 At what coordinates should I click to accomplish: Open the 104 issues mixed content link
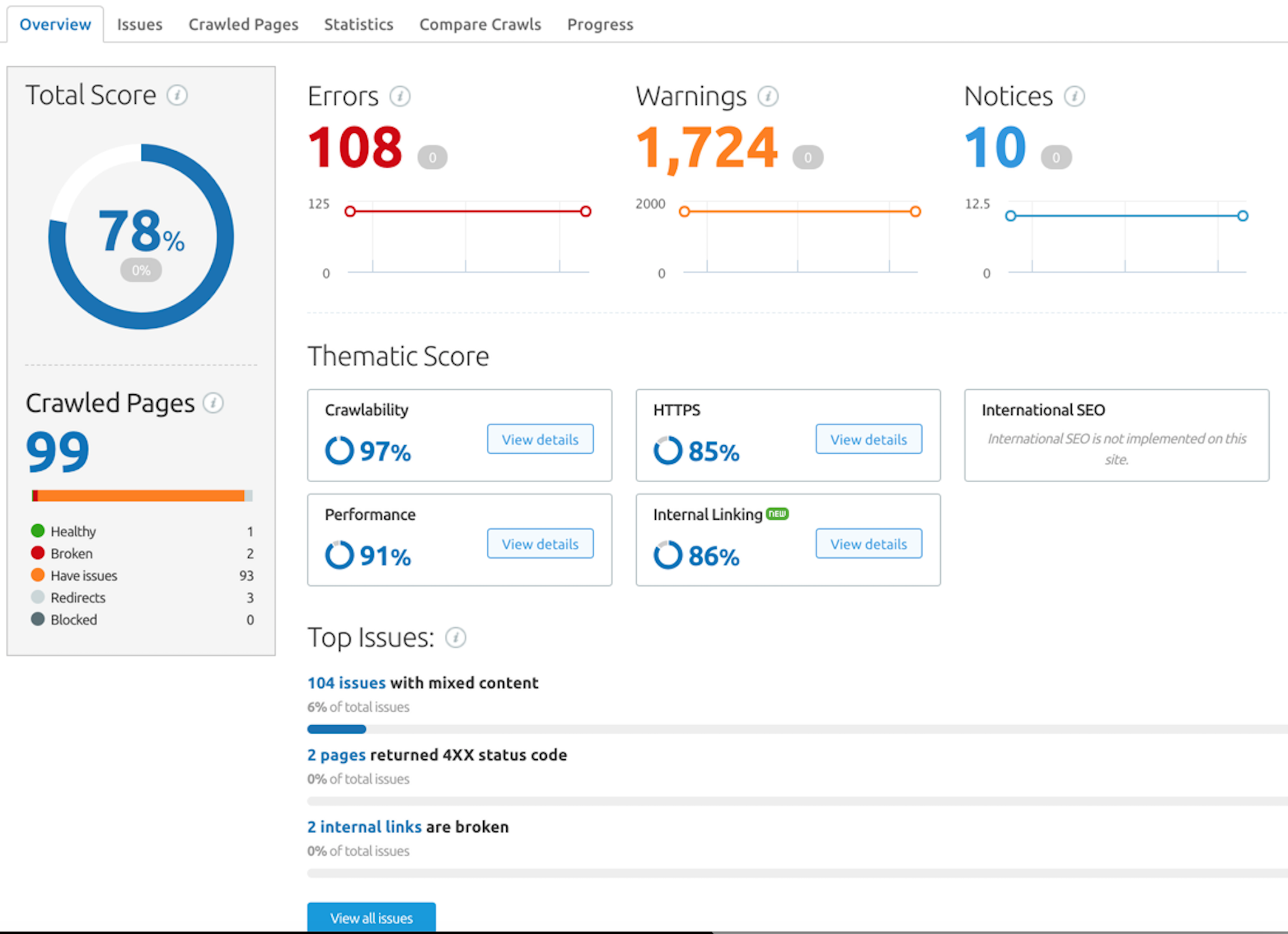[x=346, y=683]
